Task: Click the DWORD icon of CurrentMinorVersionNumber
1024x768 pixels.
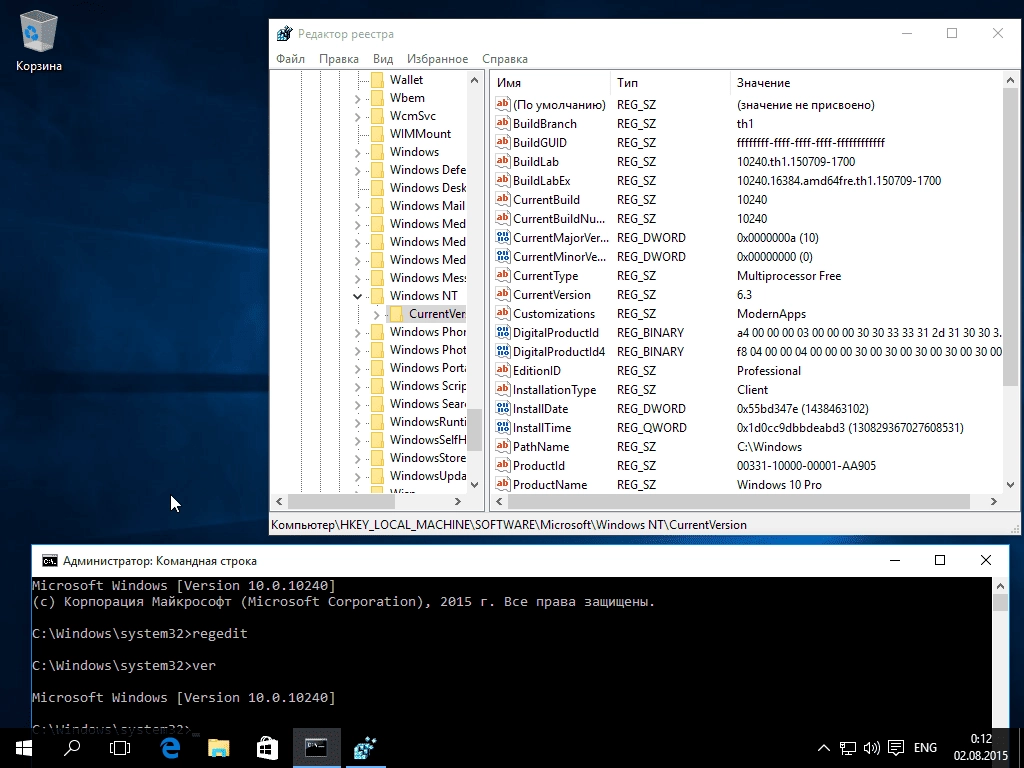Action: tap(502, 256)
